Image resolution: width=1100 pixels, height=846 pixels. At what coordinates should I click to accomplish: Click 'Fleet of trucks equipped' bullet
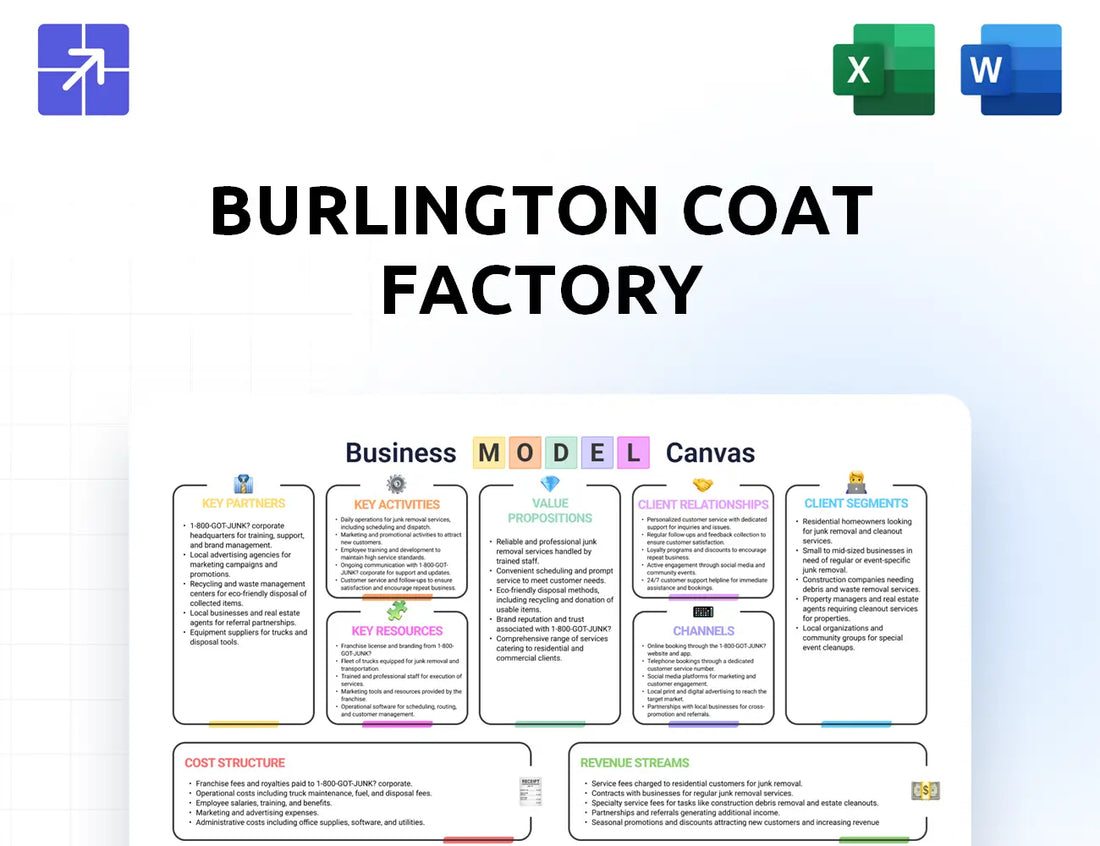click(x=398, y=664)
